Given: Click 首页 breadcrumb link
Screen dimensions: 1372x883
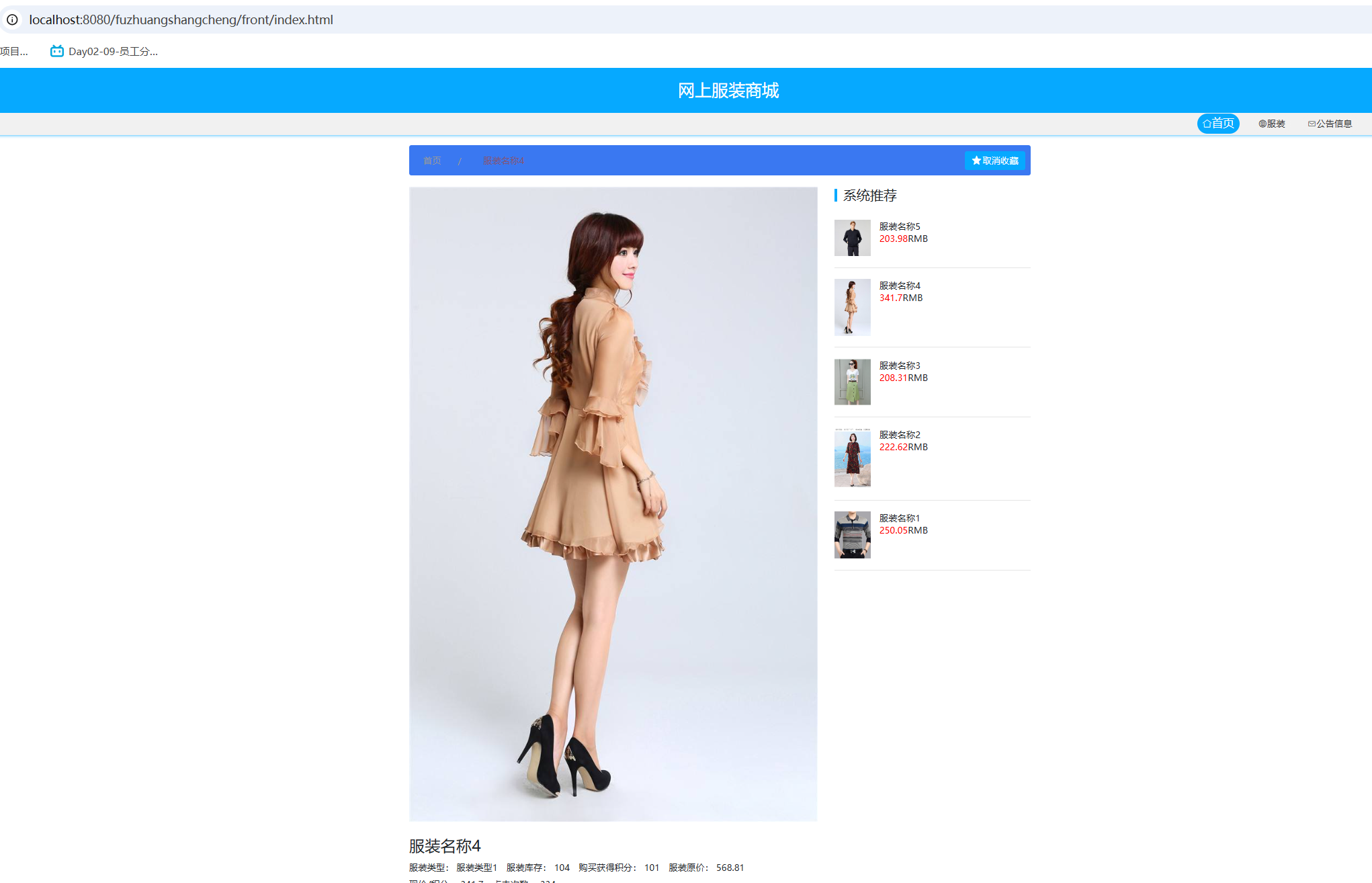Looking at the screenshot, I should click(432, 161).
